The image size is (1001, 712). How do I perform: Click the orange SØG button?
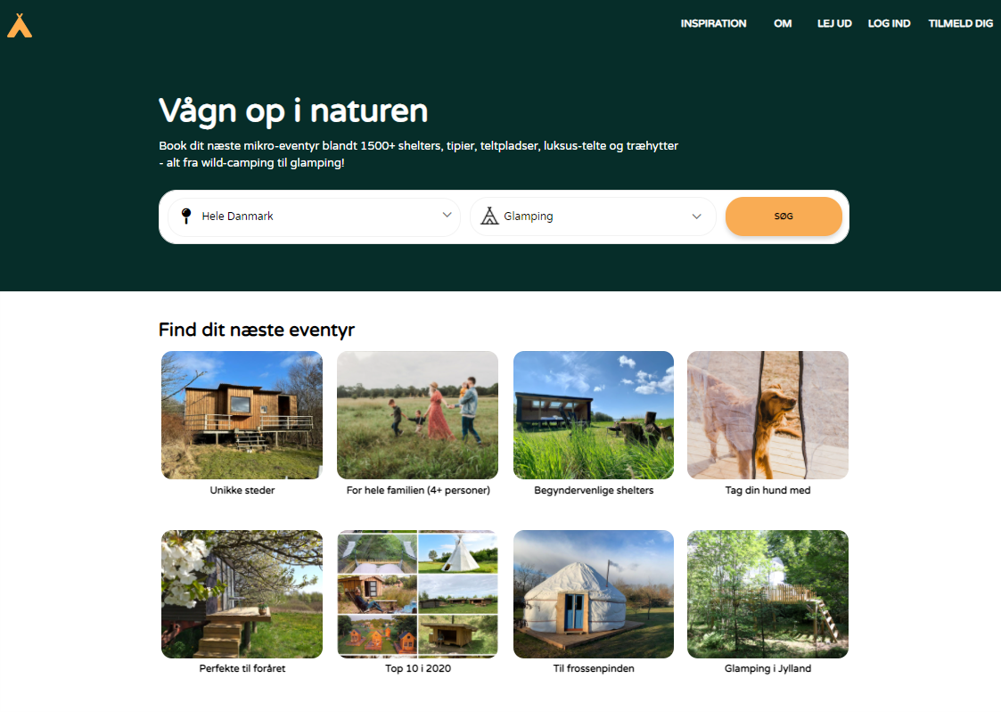click(x=783, y=216)
